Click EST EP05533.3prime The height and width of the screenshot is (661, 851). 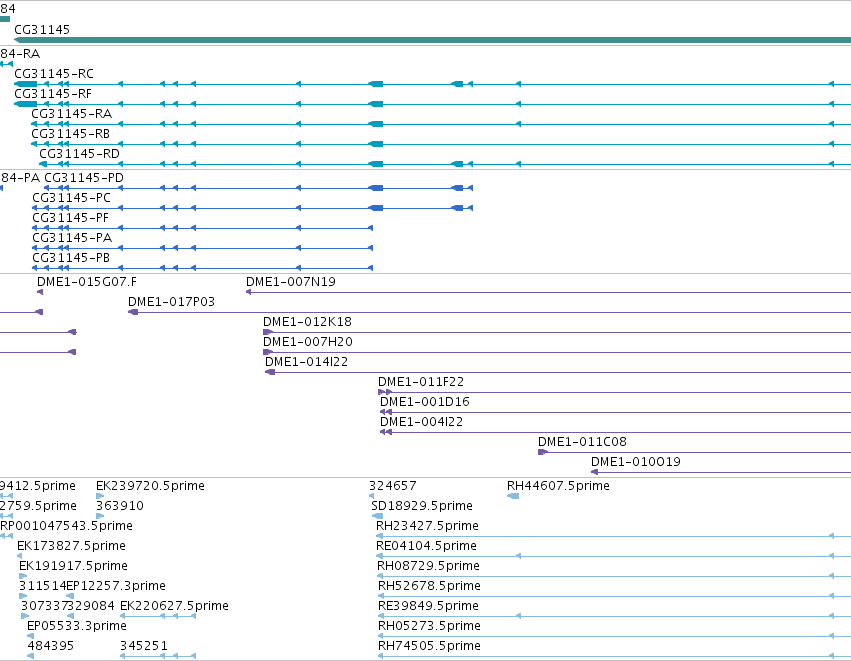tap(77, 627)
